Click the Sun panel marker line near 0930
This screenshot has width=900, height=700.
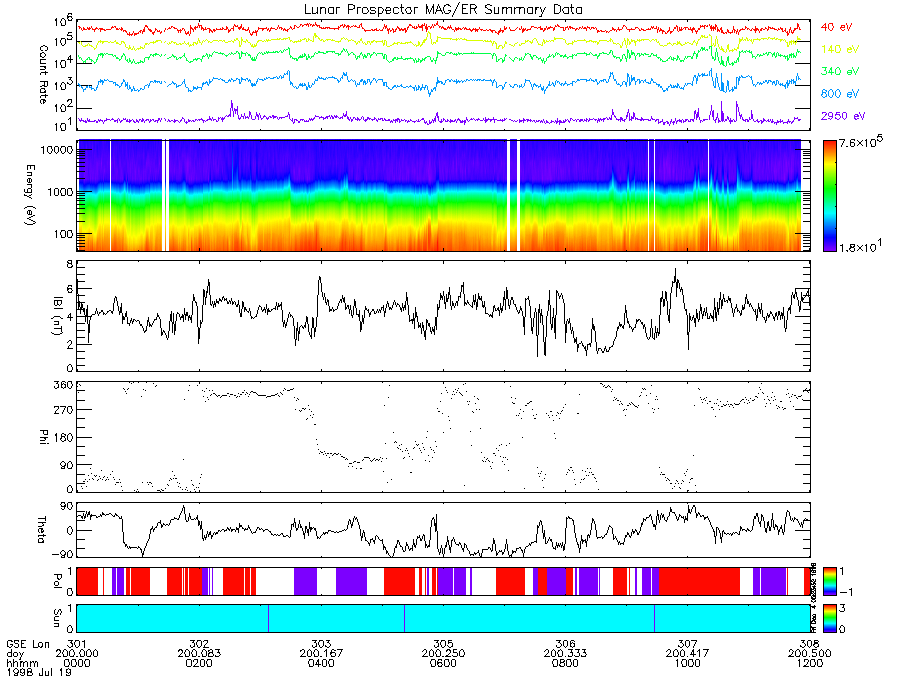tap(654, 618)
